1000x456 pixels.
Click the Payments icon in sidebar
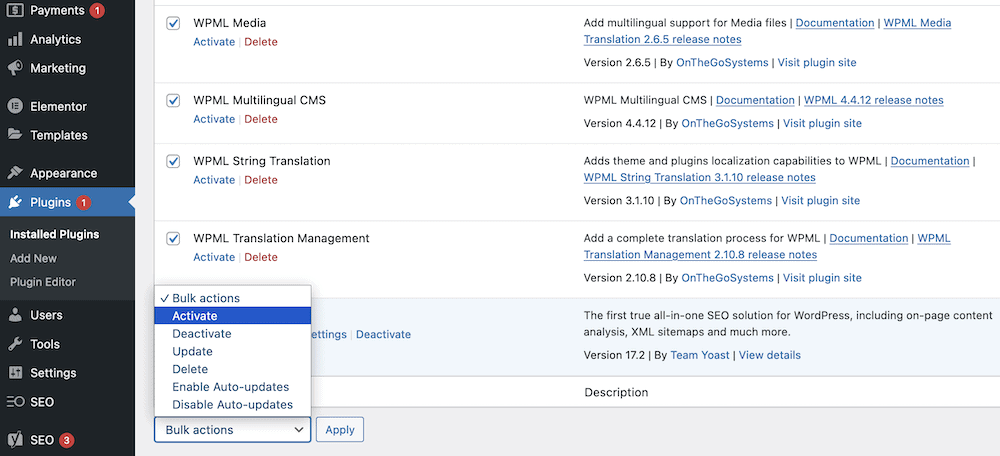[x=15, y=11]
